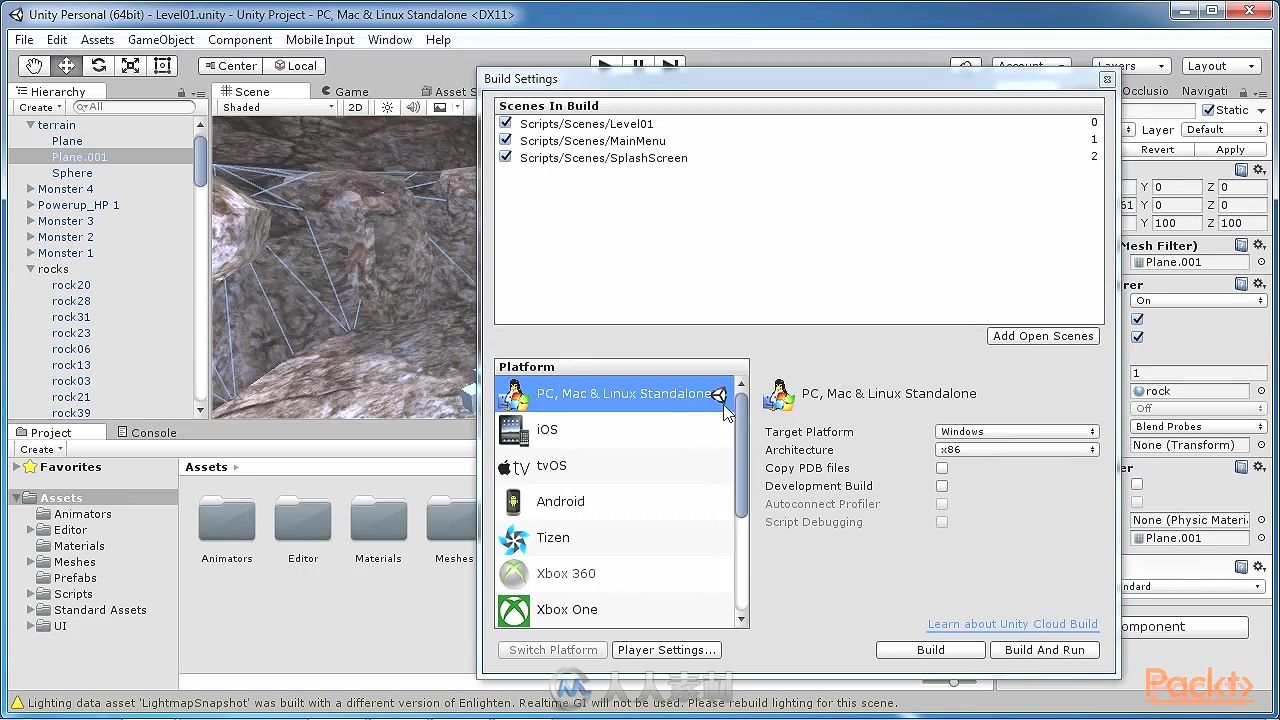This screenshot has width=1280, height=720.
Task: Toggle scene lighting sun icon
Action: click(x=387, y=107)
